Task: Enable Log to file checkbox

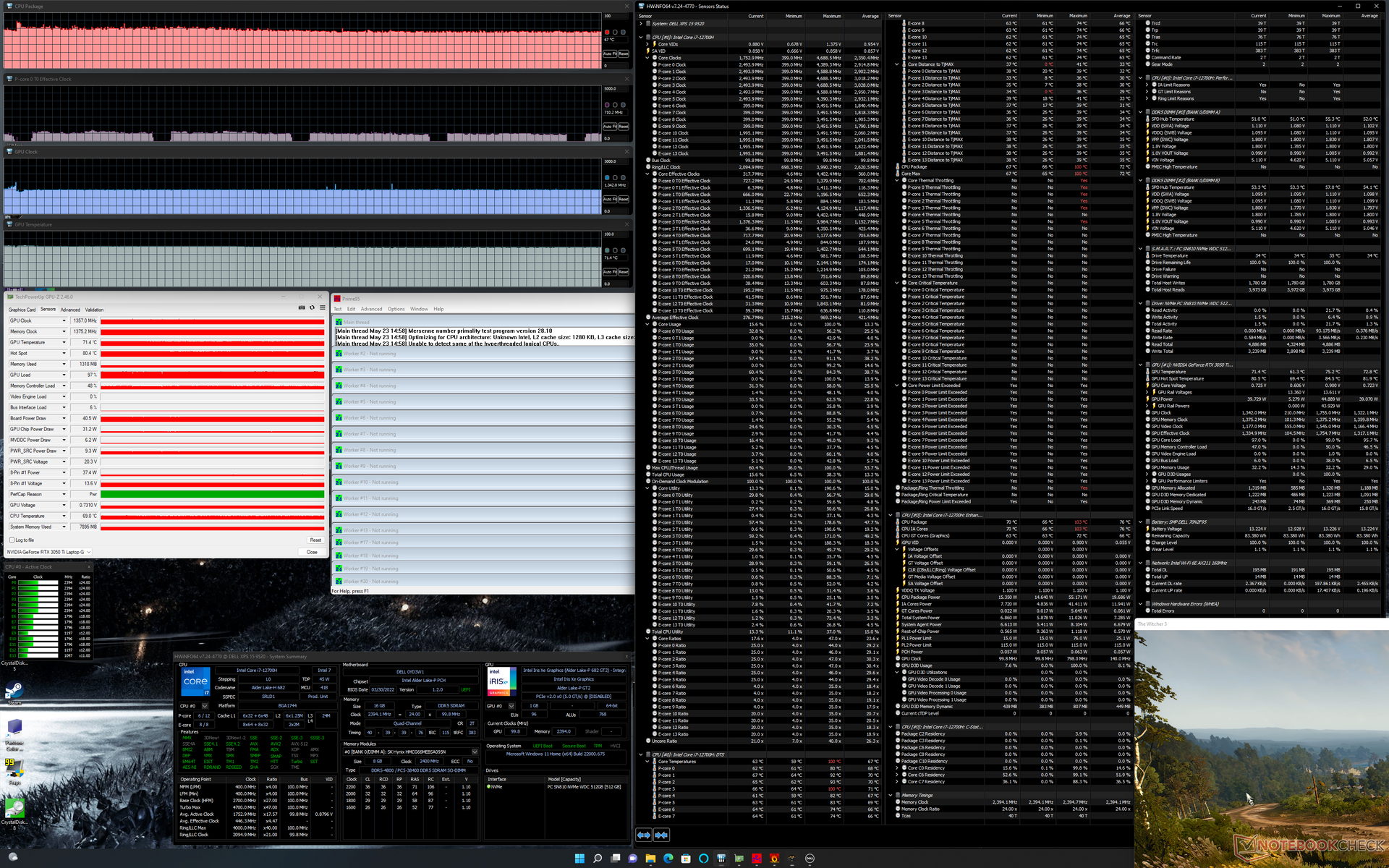Action: point(12,540)
